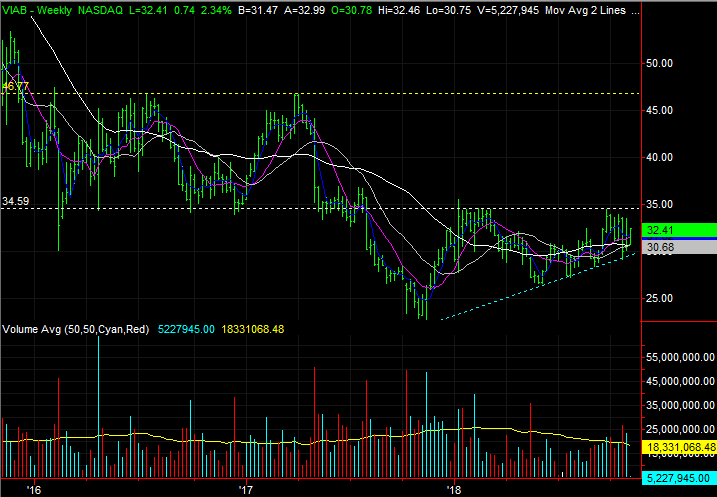
Task: Click the yellow 18331068.48 average volume value
Action: click(x=252, y=329)
